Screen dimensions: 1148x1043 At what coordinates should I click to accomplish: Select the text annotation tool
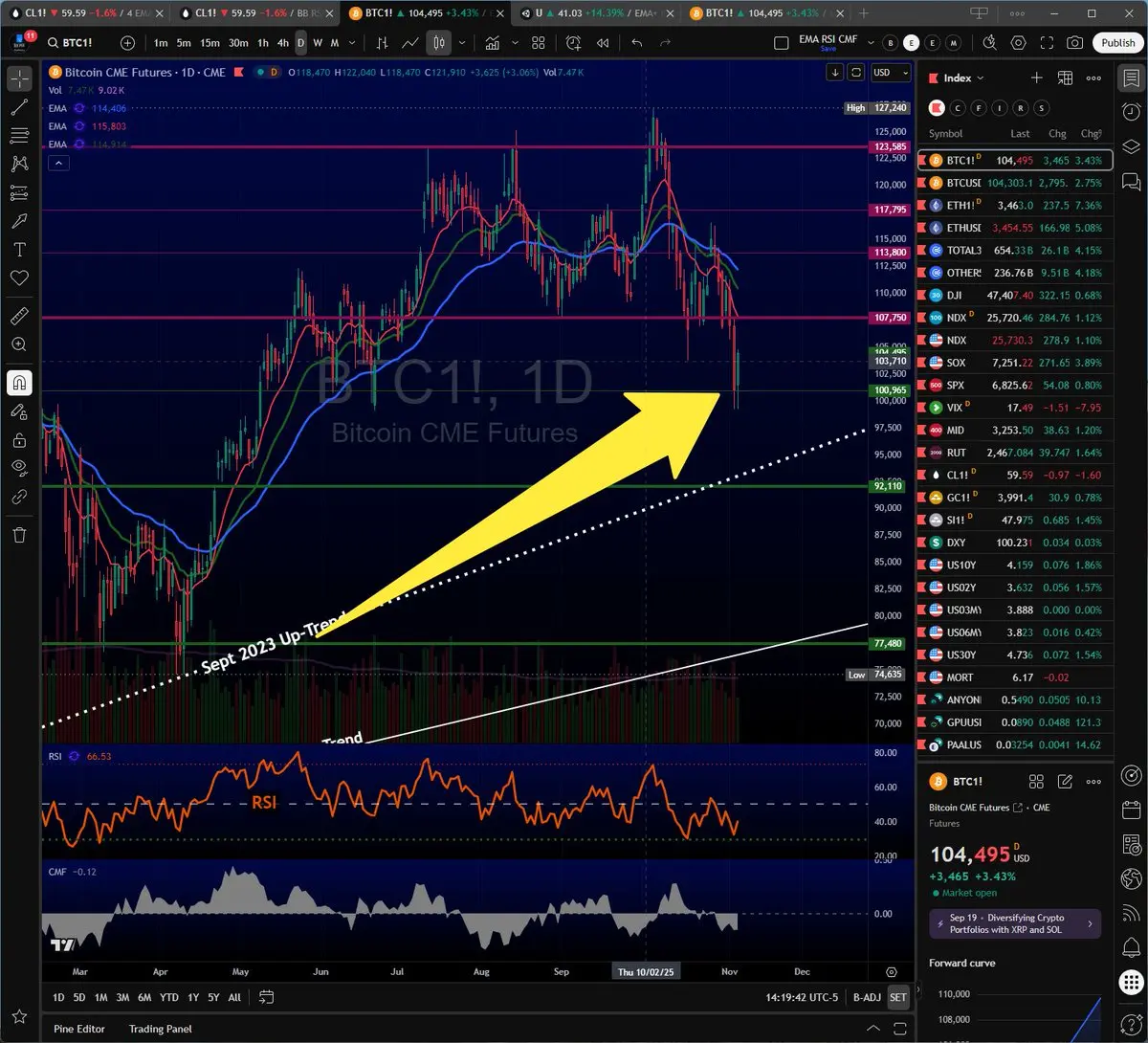tap(19, 250)
